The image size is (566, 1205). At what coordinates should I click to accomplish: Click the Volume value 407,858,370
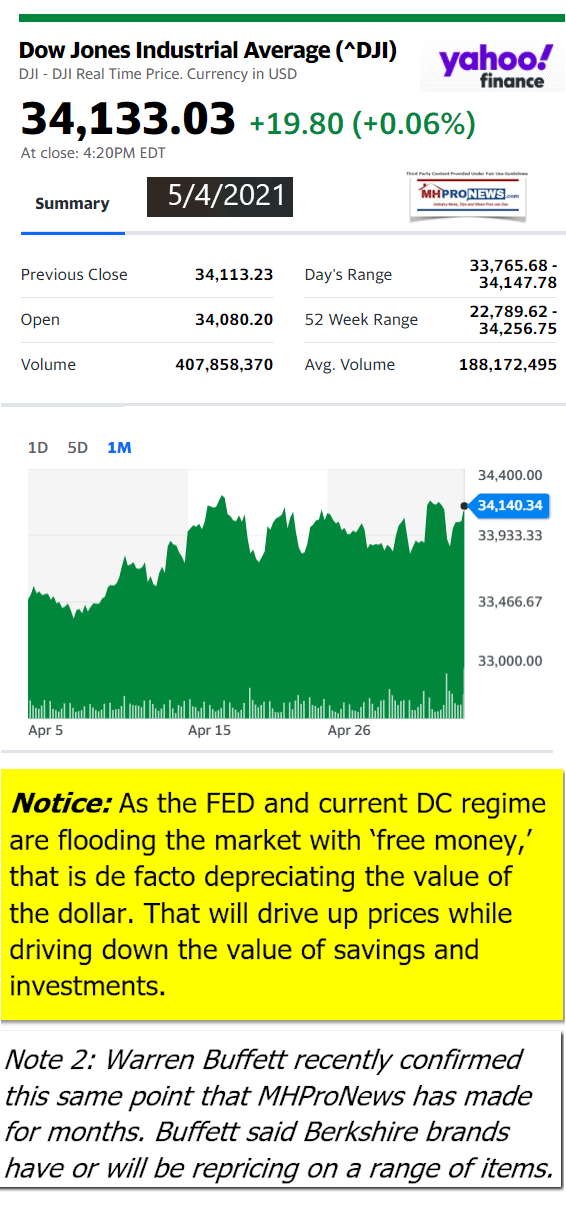coord(224,365)
